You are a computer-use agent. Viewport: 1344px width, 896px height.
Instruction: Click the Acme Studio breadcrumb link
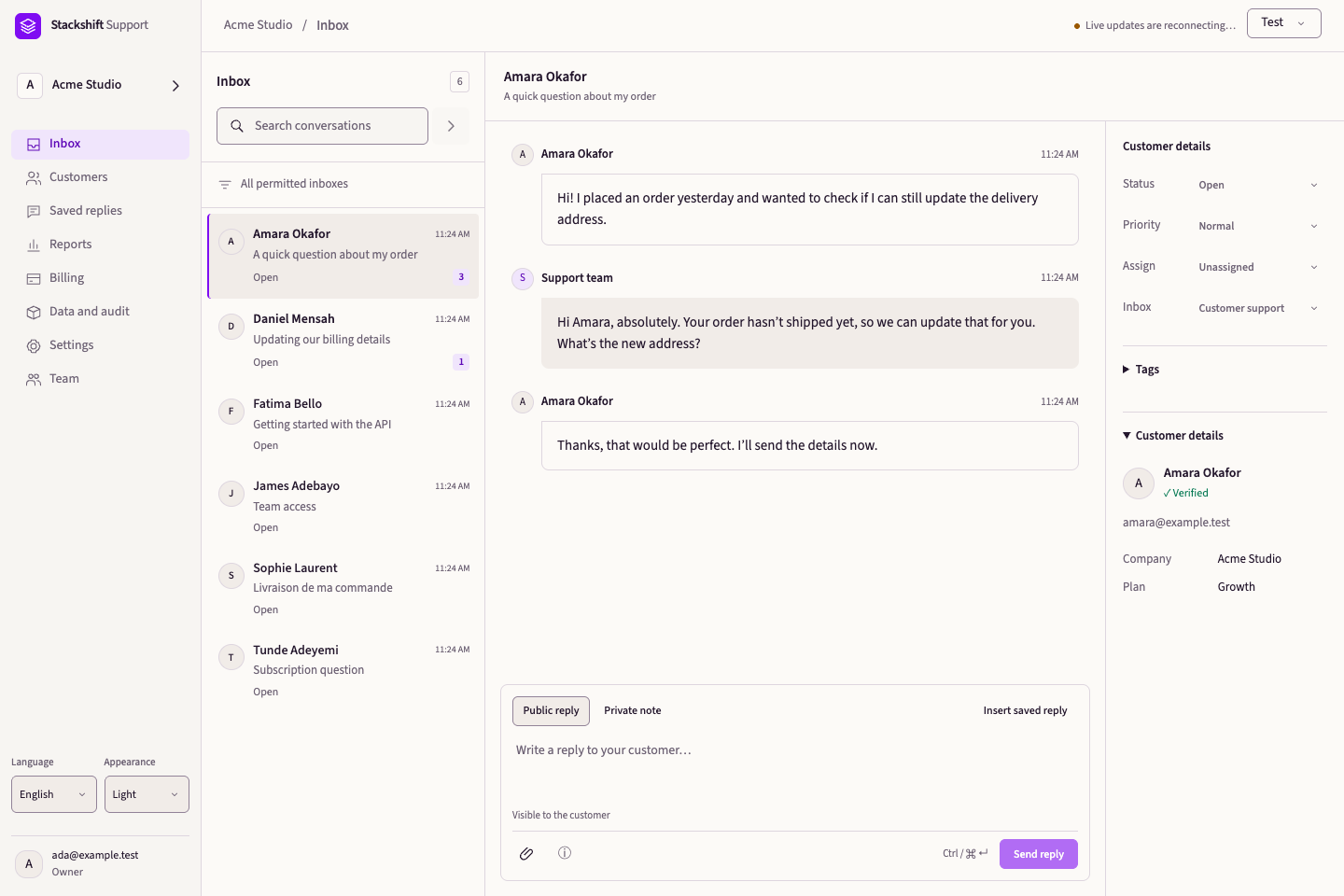coord(259,25)
